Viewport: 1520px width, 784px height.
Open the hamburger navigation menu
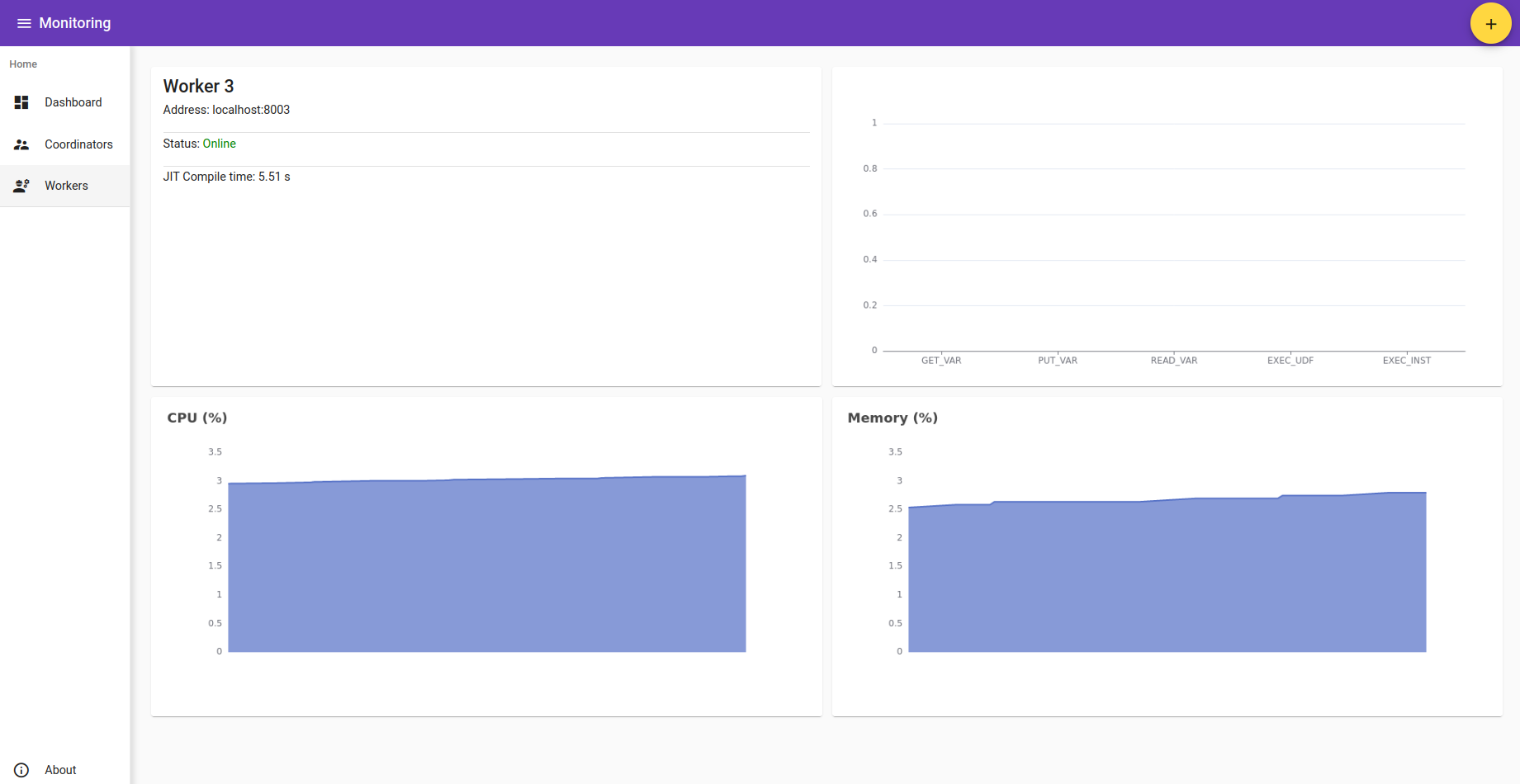tap(24, 23)
